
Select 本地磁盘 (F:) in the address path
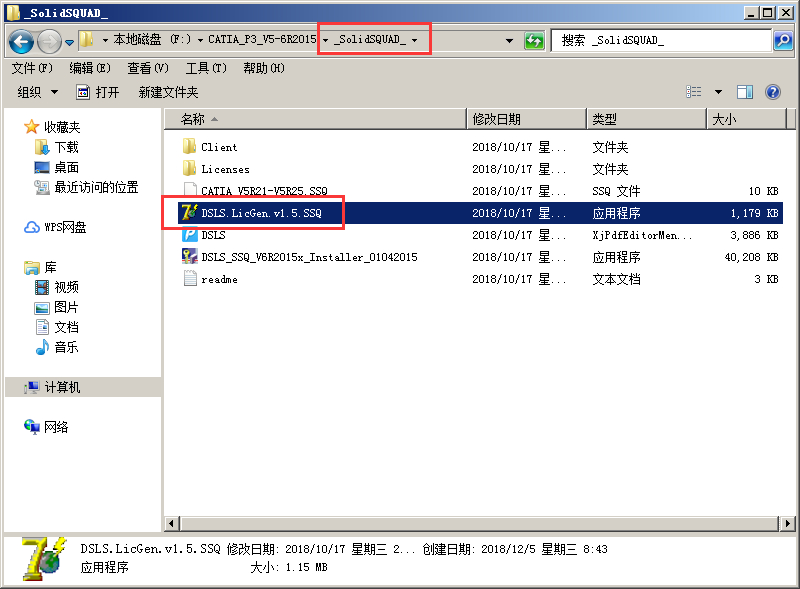[x=152, y=39]
